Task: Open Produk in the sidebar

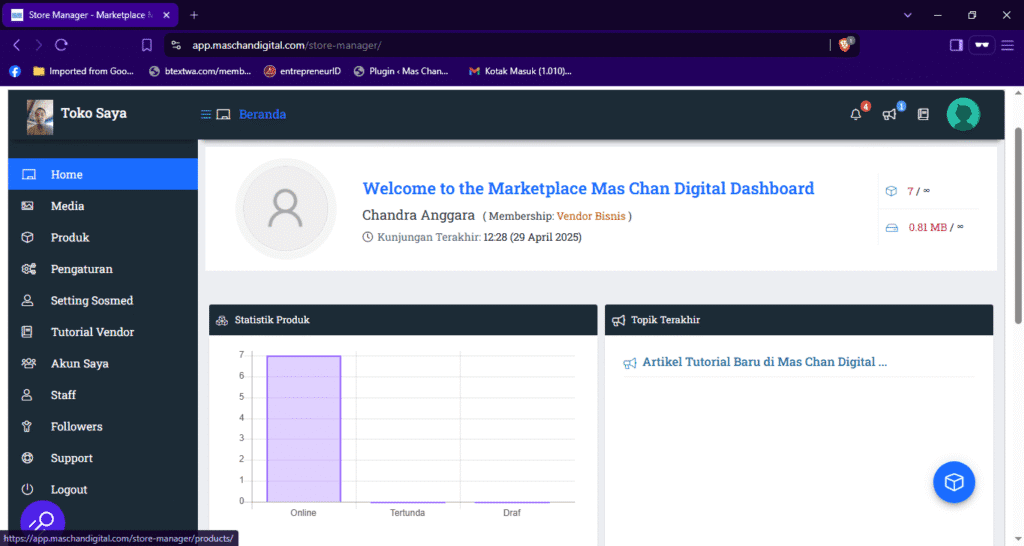Action: point(103,237)
